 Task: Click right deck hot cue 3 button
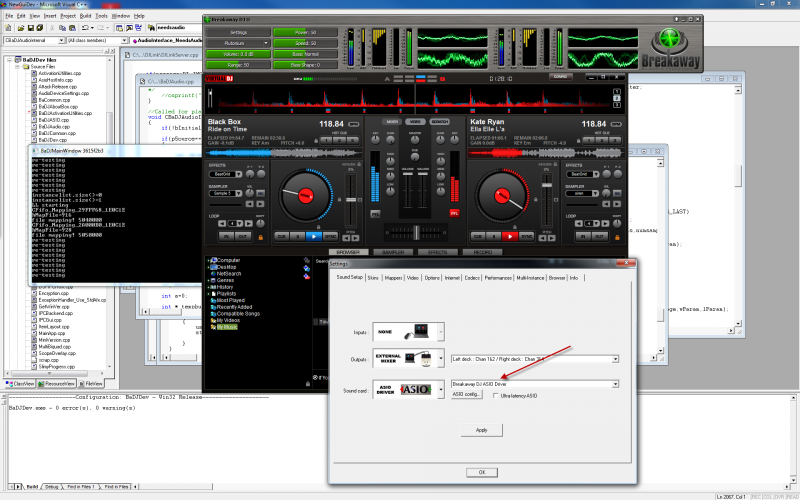(615, 140)
